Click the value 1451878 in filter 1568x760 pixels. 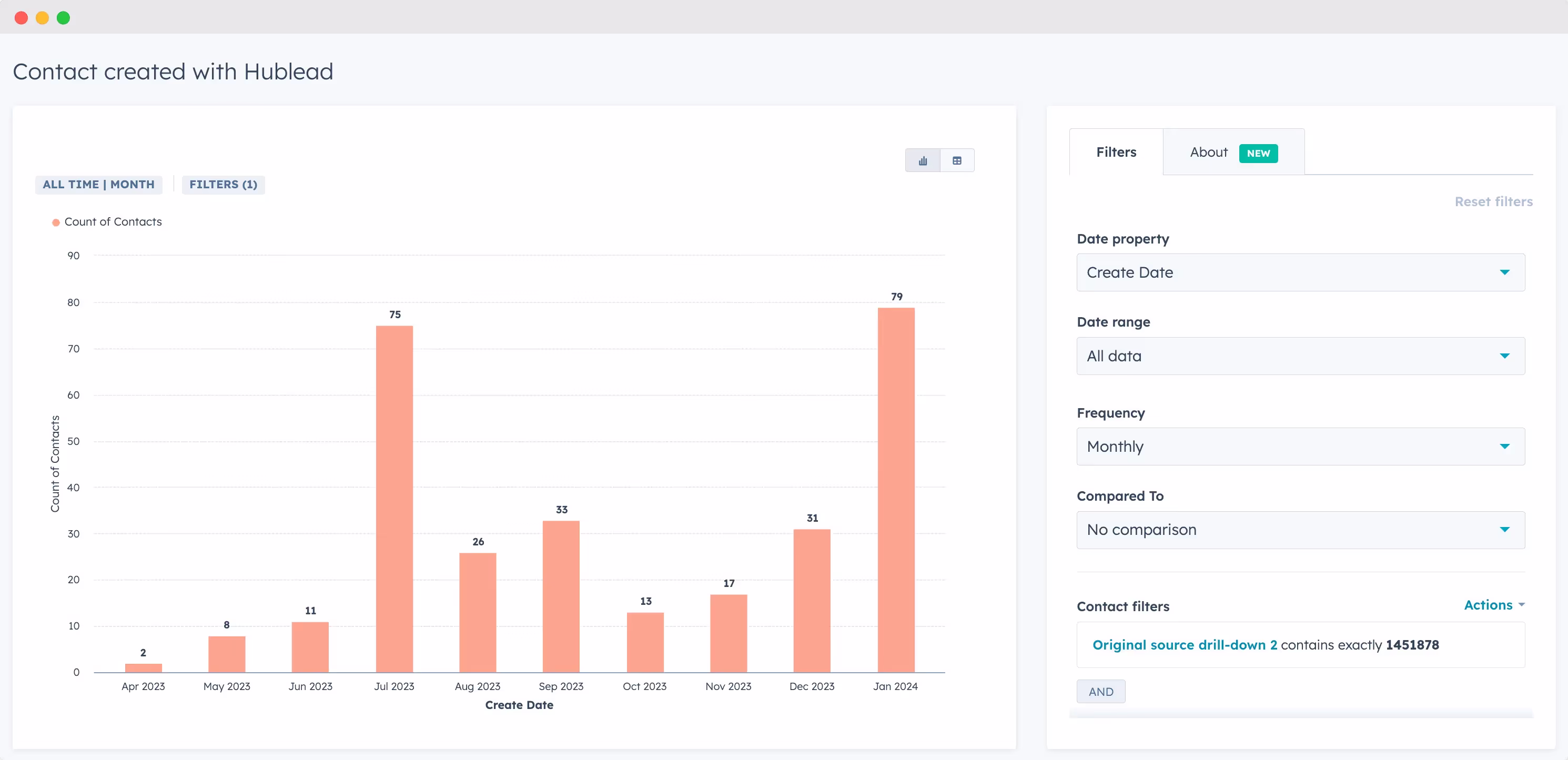tap(1412, 645)
